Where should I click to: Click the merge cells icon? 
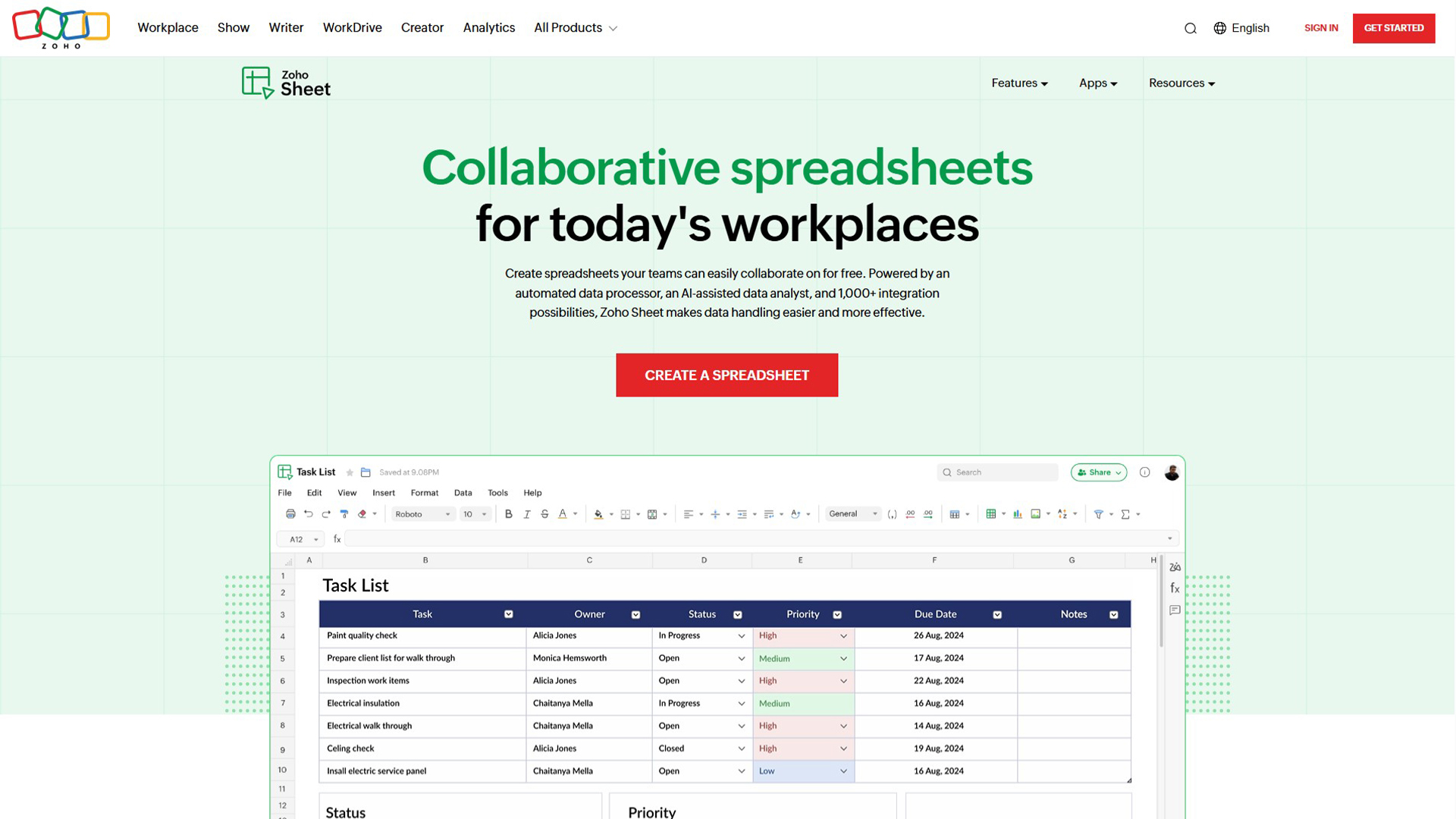[652, 514]
